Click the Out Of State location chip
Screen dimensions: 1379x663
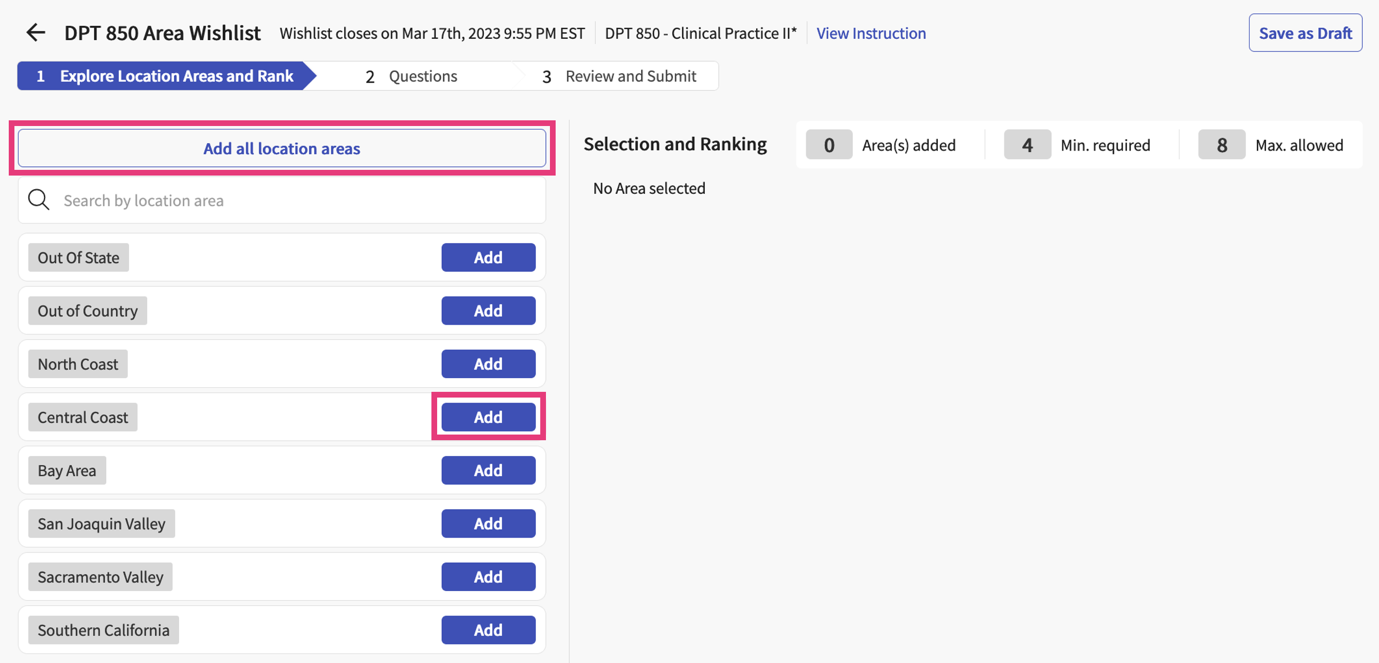click(78, 257)
